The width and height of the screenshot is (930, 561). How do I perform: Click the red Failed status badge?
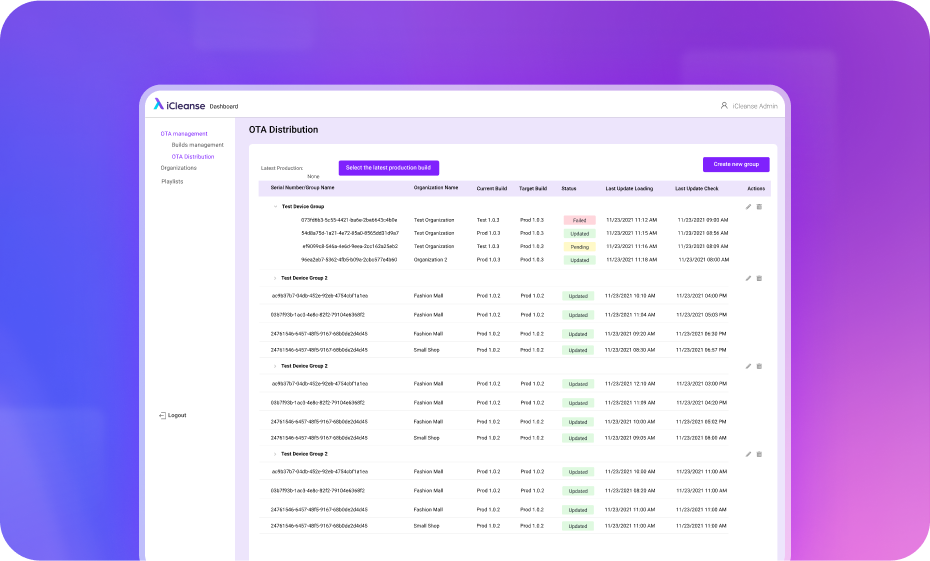click(x=579, y=220)
